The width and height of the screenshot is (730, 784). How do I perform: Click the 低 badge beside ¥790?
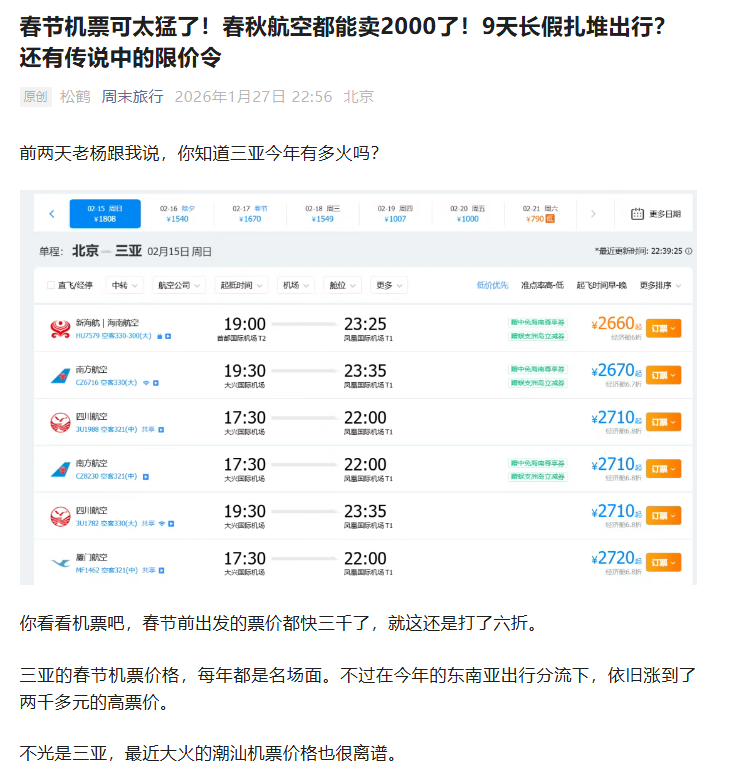pos(550,218)
